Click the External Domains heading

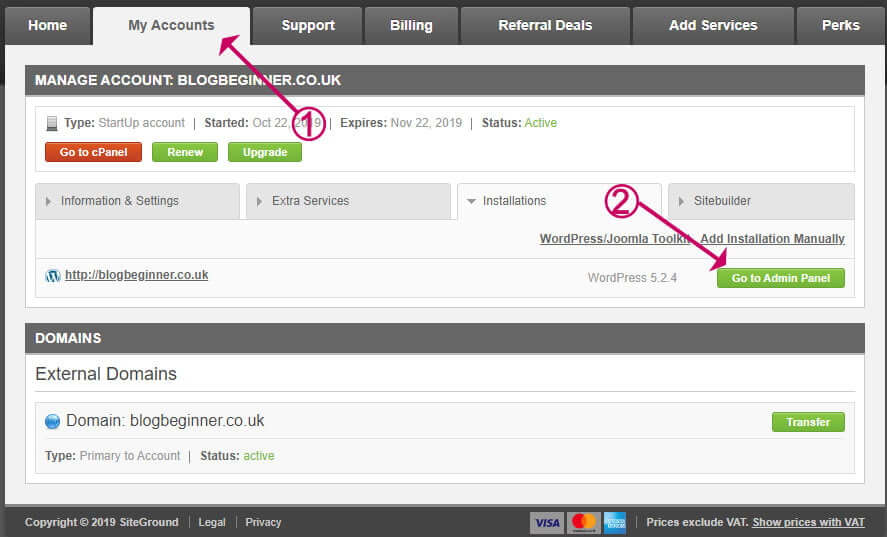106,374
